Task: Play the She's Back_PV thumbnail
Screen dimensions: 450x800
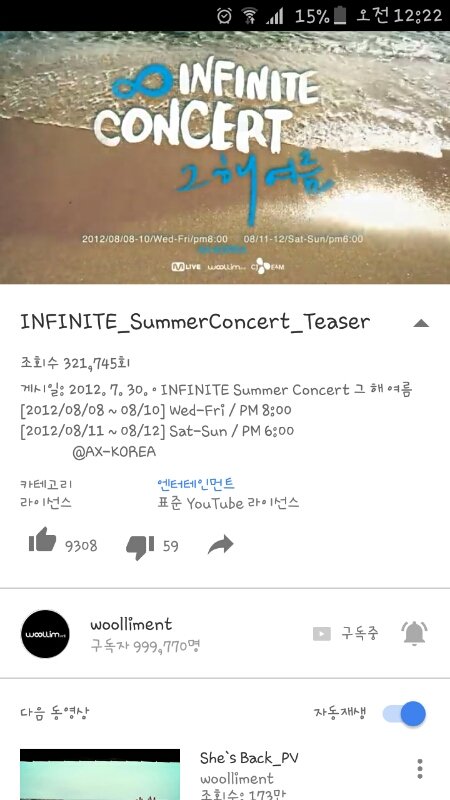Action: click(100, 774)
